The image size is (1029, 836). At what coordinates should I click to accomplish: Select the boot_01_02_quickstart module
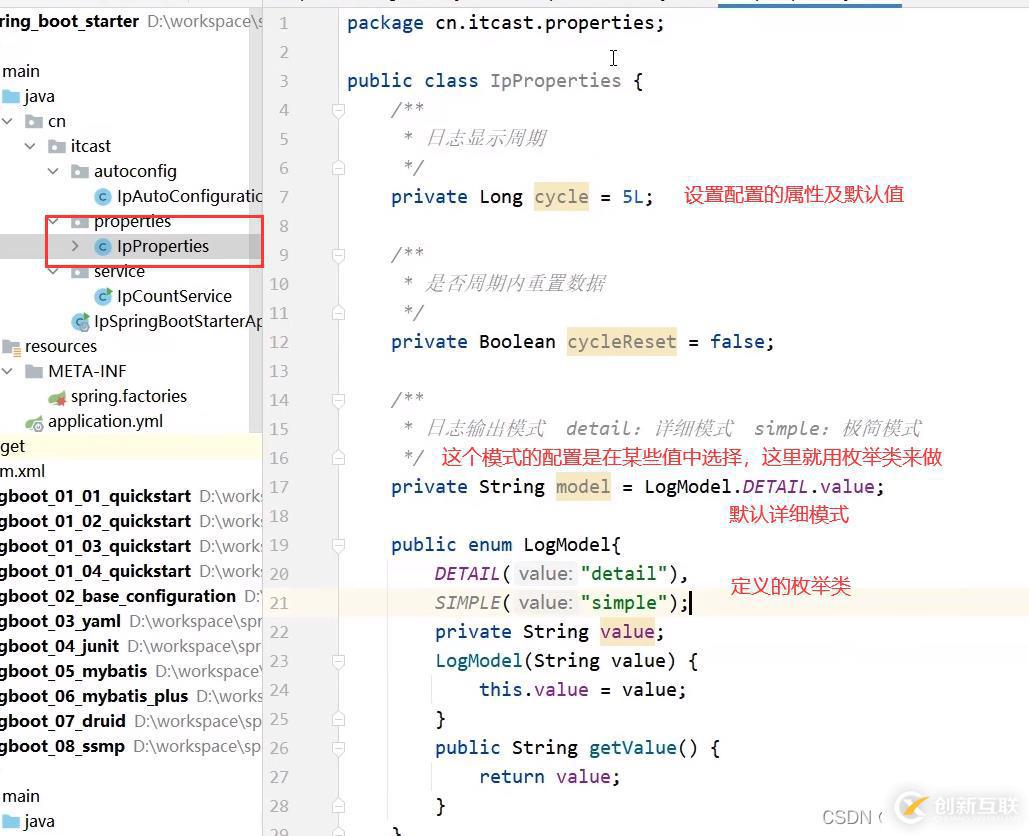point(95,521)
